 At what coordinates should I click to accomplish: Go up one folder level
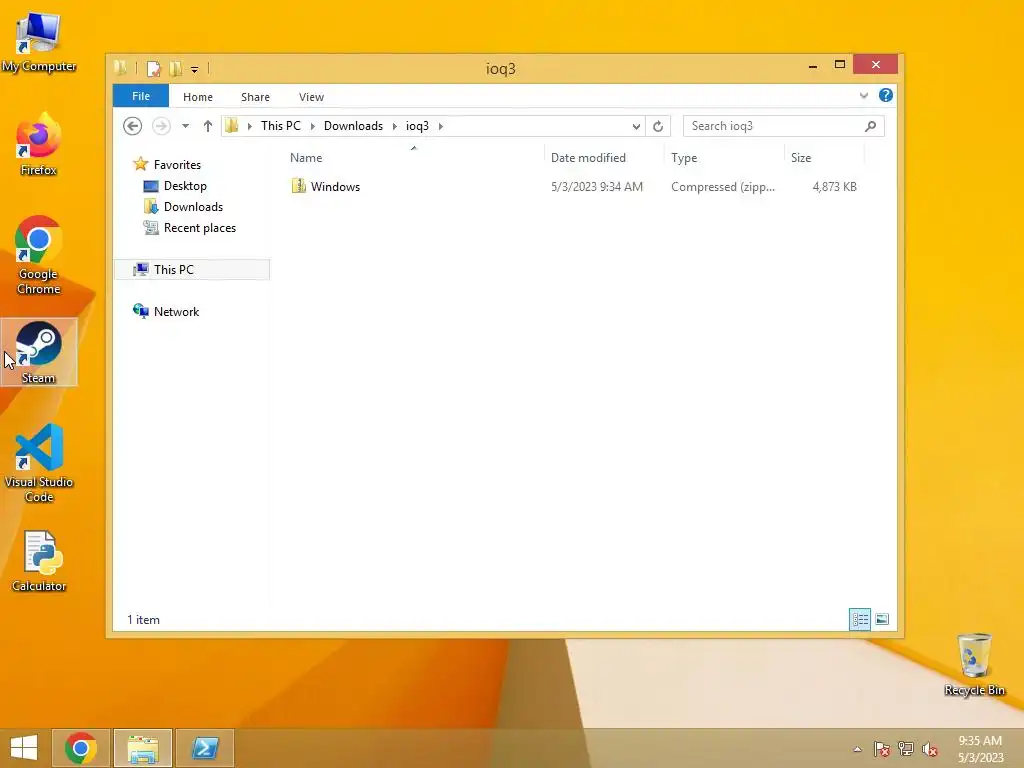(208, 126)
